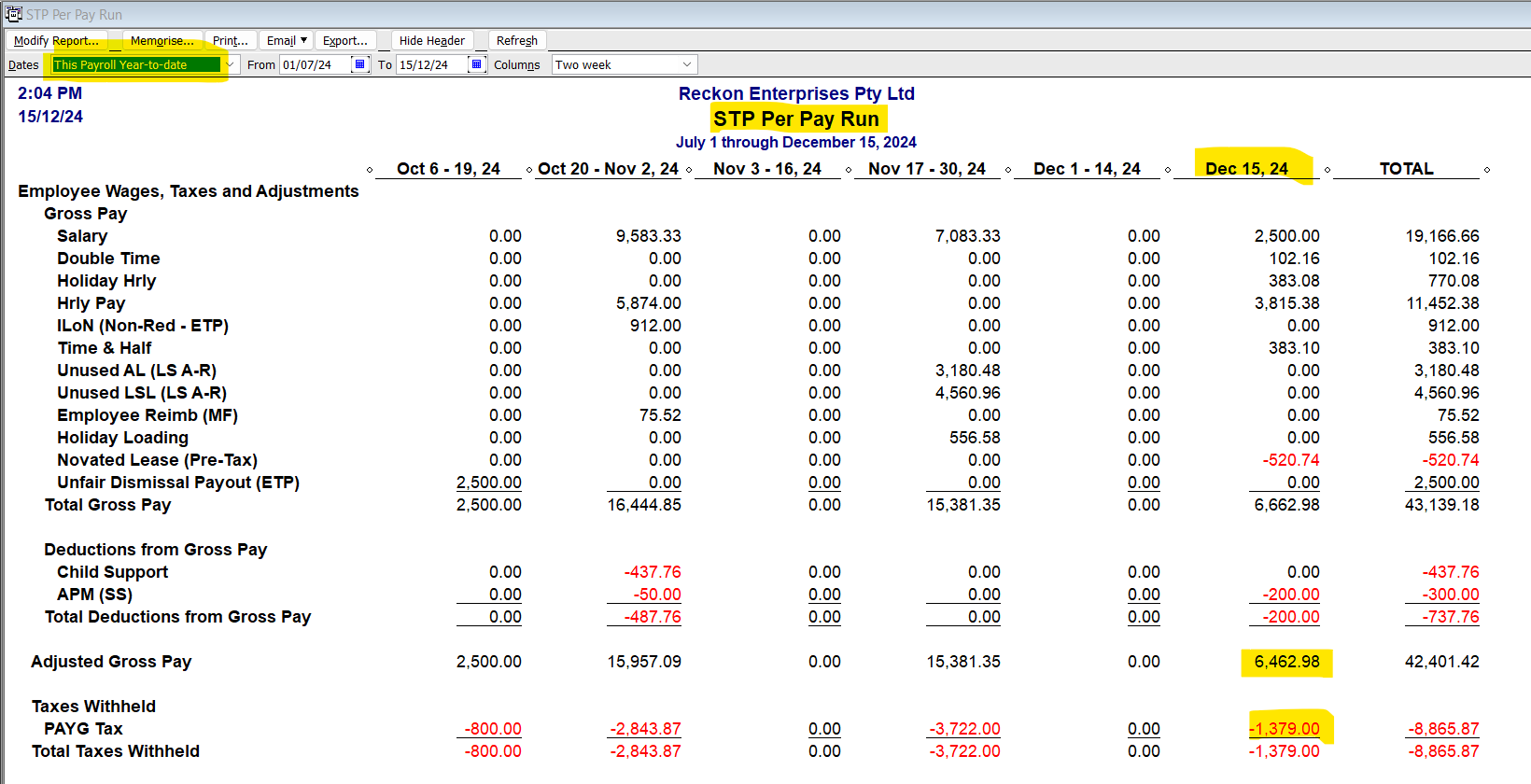The height and width of the screenshot is (784, 1531).
Task: Click the Adjusted Gross Pay row label
Action: [111, 662]
